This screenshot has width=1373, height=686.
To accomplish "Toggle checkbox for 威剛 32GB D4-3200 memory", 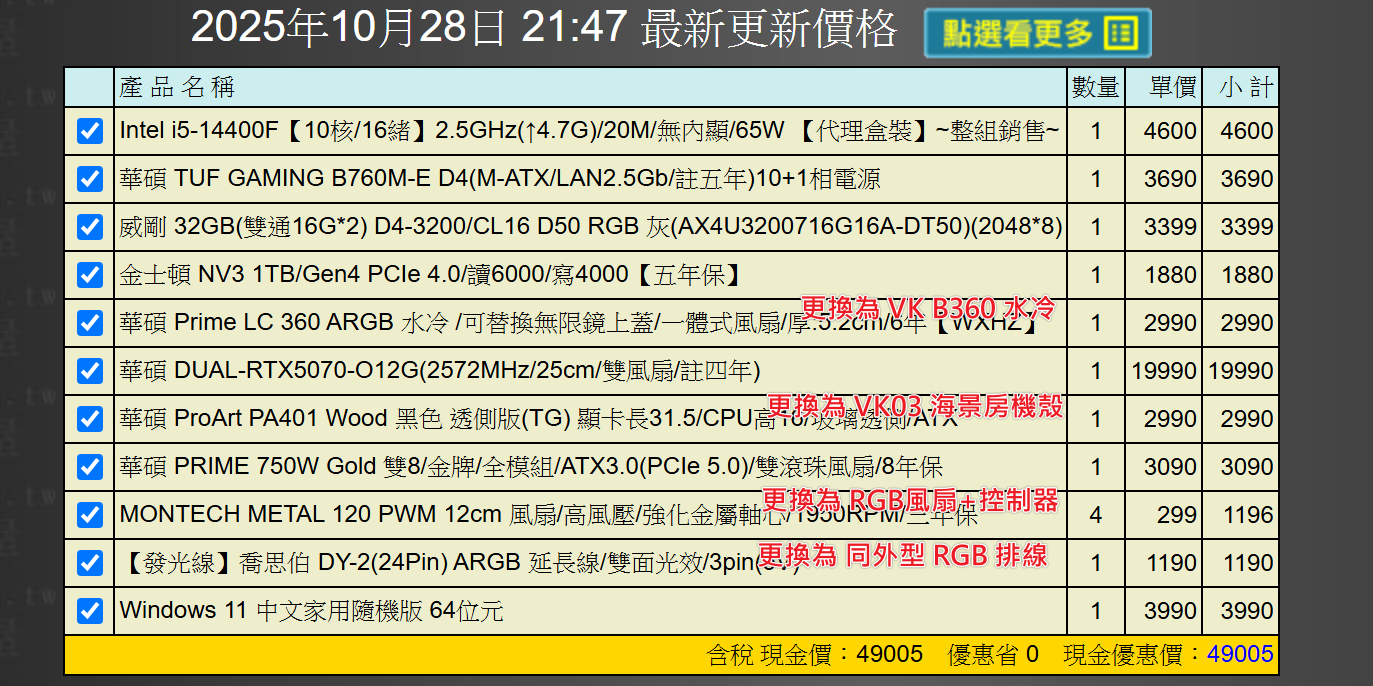I will [90, 227].
